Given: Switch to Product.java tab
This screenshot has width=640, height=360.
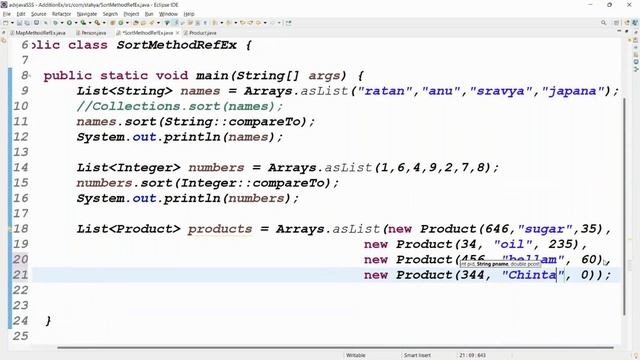Looking at the screenshot, I should click(200, 33).
